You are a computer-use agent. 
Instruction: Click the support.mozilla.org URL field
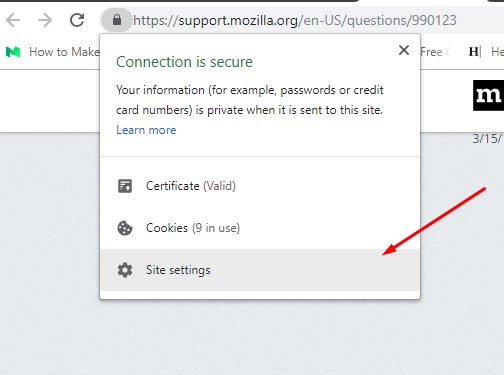pos(295,20)
